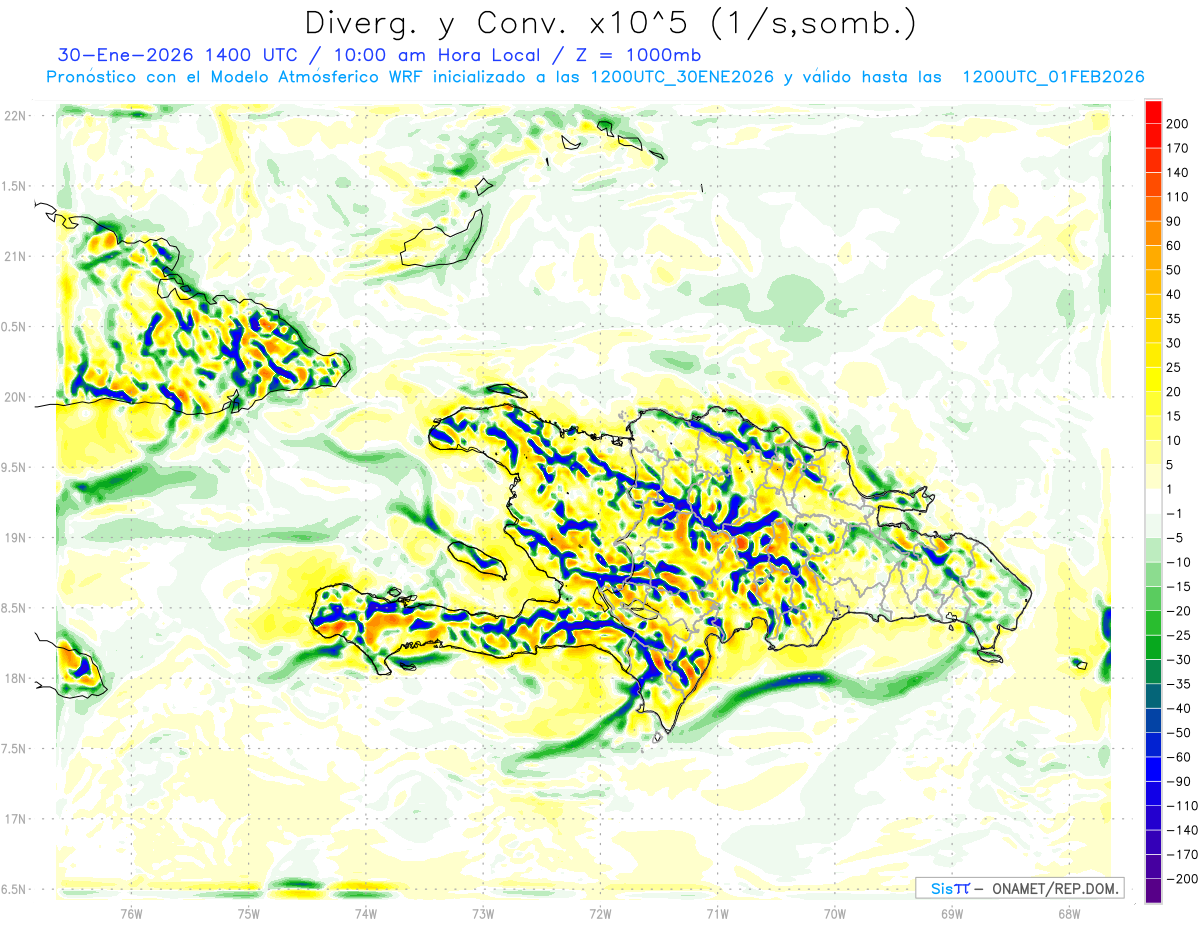Image resolution: width=1200 pixels, height=927 pixels.
Task: Click the latitude label "6.5N"
Action: tap(15, 889)
